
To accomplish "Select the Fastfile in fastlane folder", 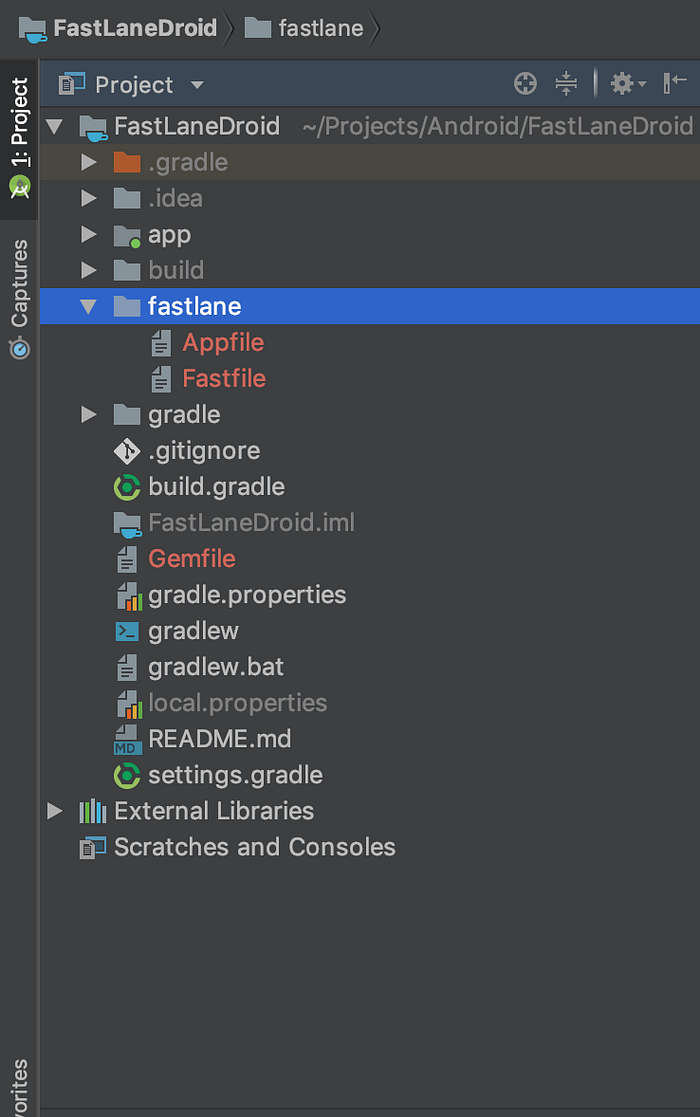I will point(224,379).
